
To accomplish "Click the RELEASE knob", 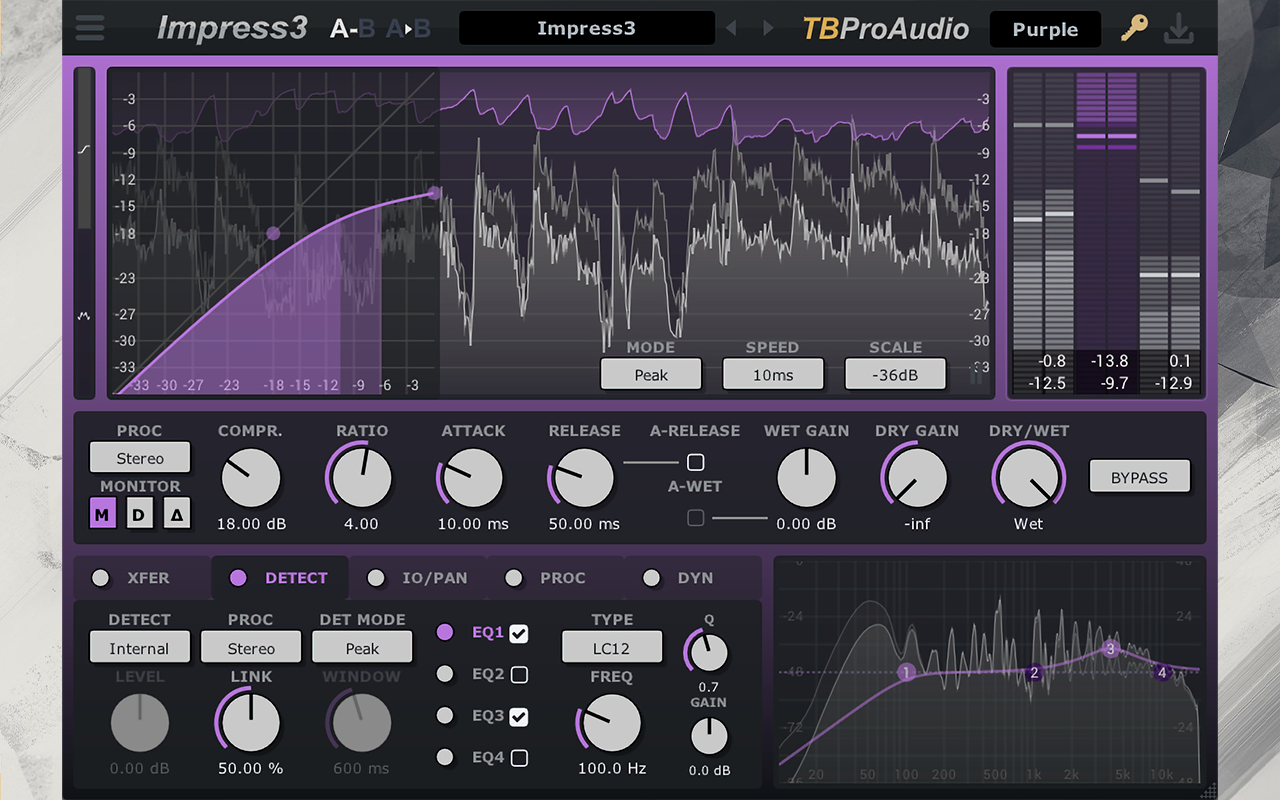I will point(583,477).
